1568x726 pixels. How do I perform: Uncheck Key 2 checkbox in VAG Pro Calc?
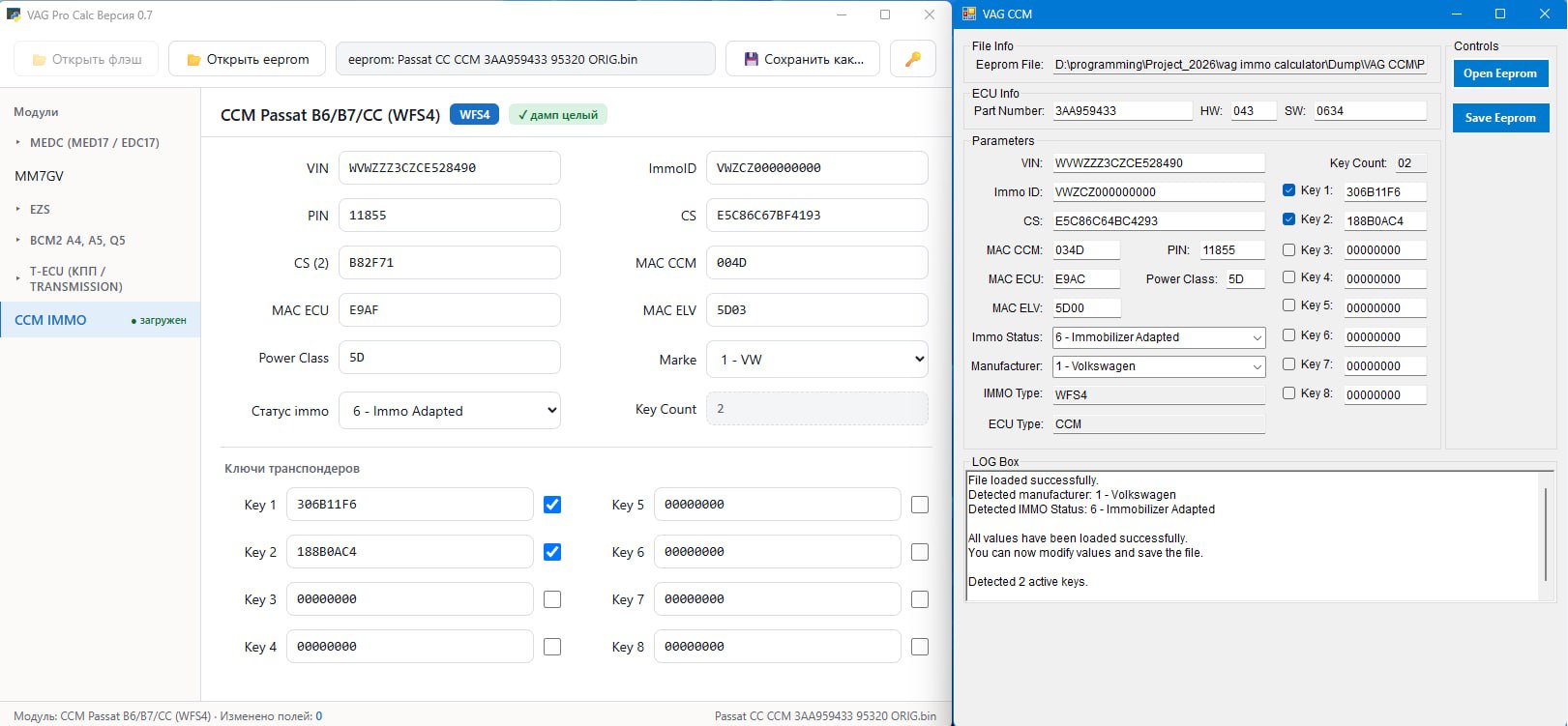coord(552,552)
